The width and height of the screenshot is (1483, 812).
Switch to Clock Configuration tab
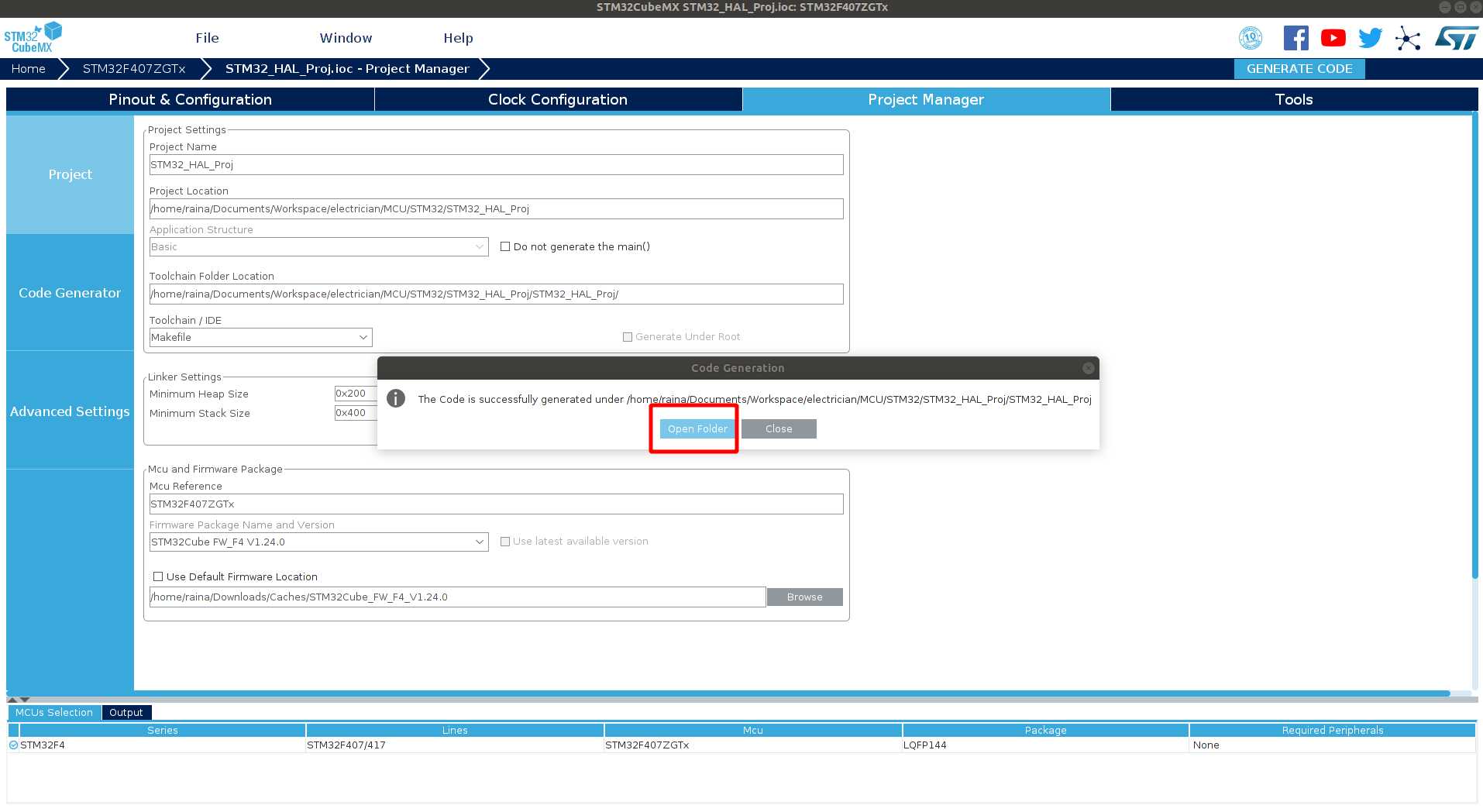(x=558, y=99)
